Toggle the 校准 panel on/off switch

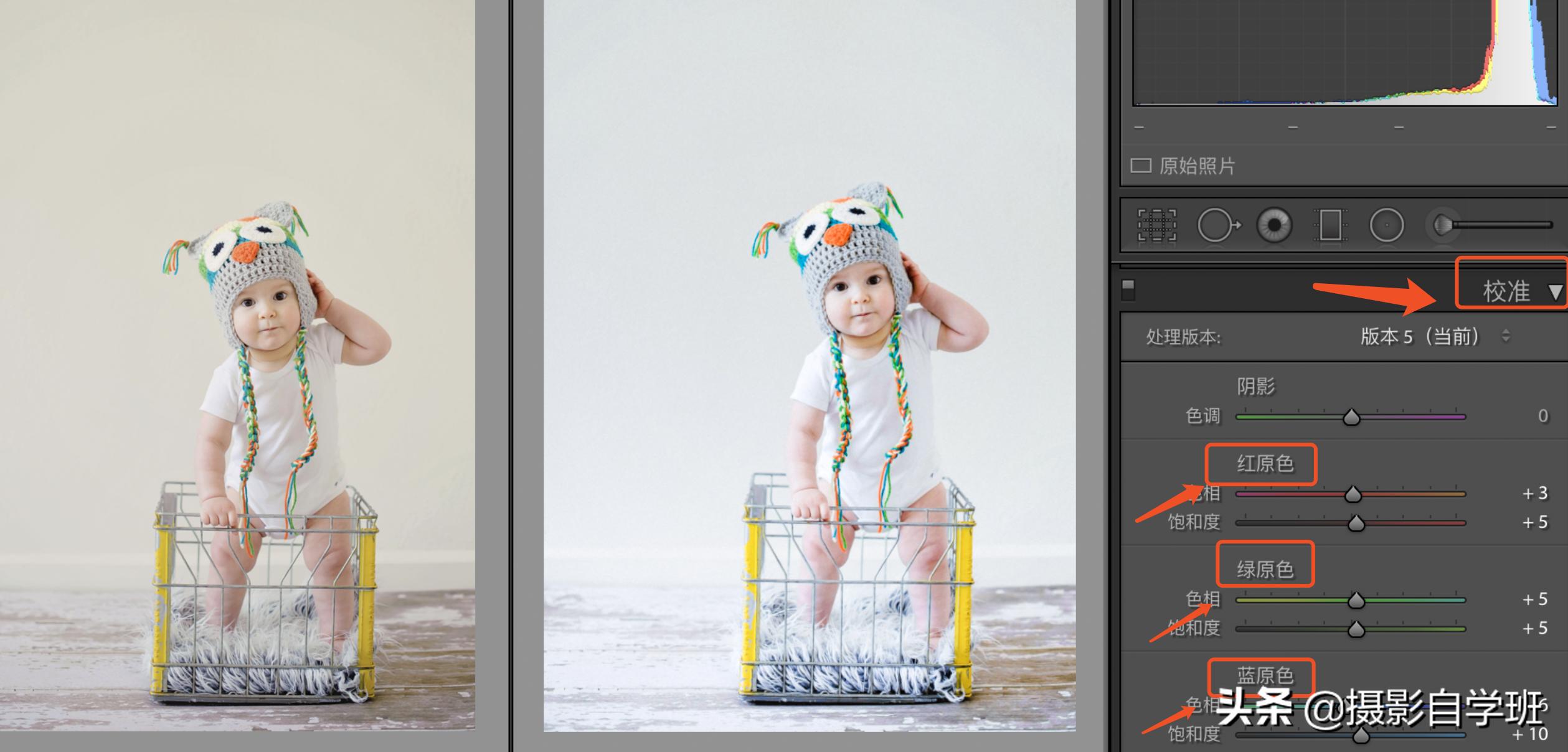click(x=1128, y=289)
